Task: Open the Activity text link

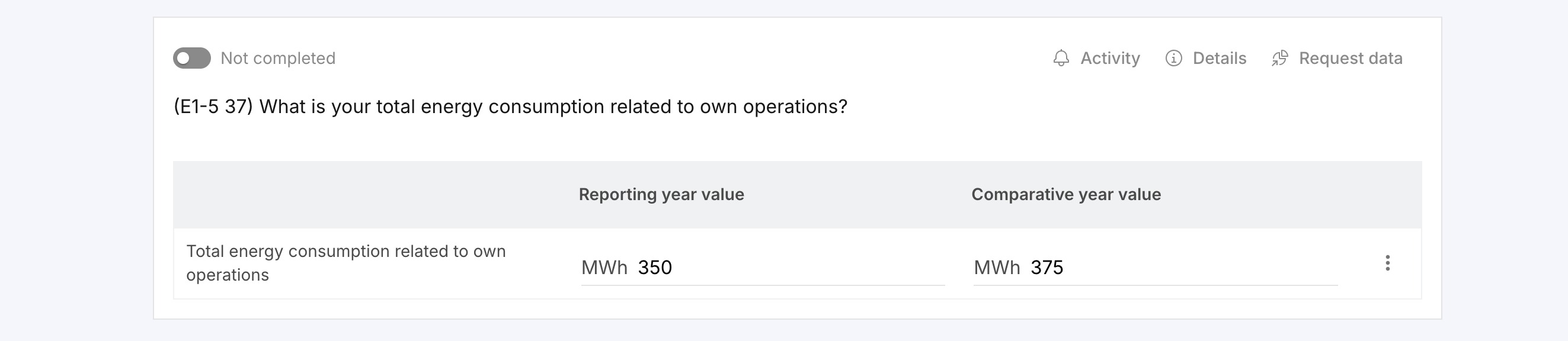Action: [x=1110, y=59]
